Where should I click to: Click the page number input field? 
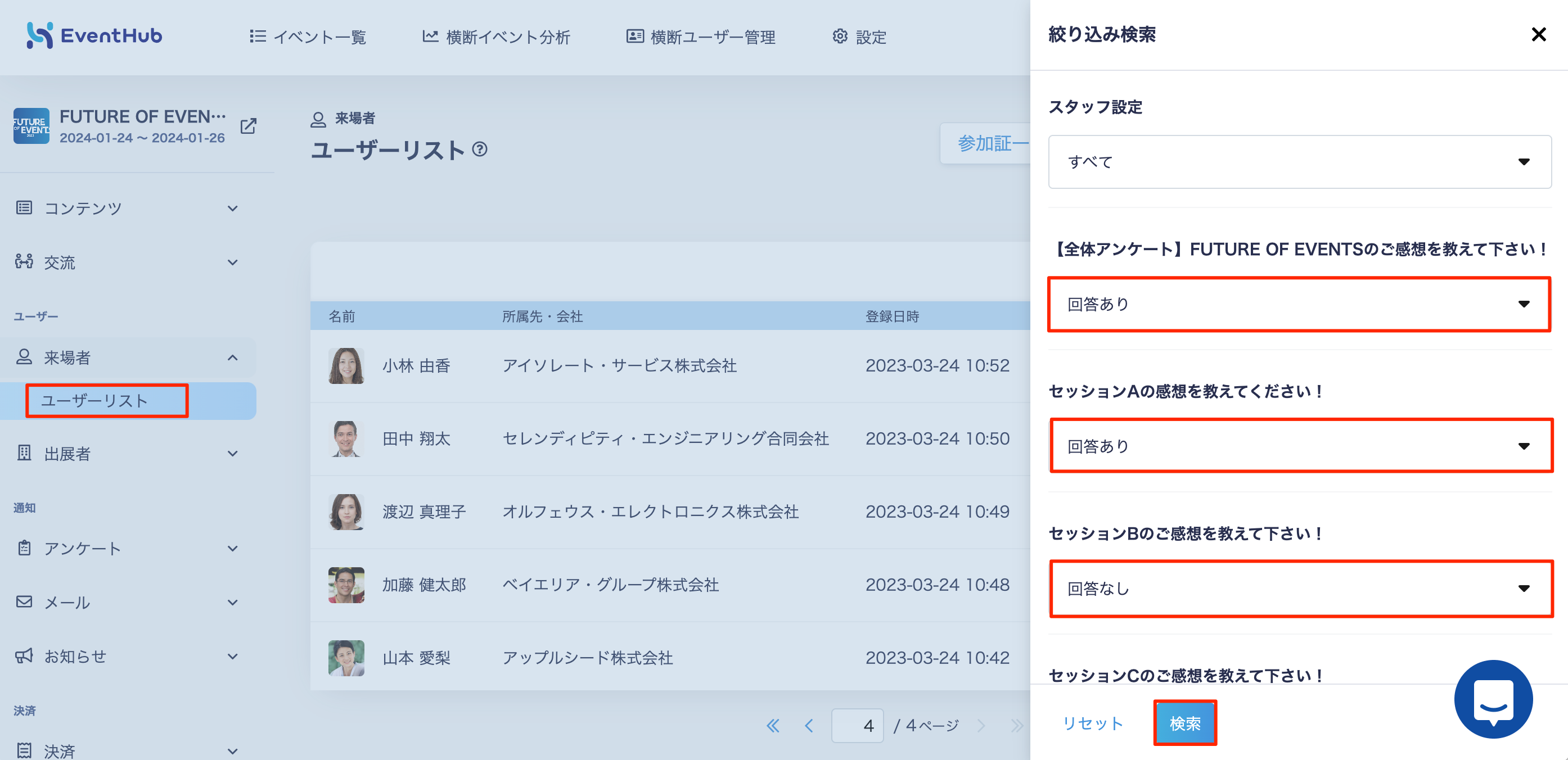coord(857,725)
